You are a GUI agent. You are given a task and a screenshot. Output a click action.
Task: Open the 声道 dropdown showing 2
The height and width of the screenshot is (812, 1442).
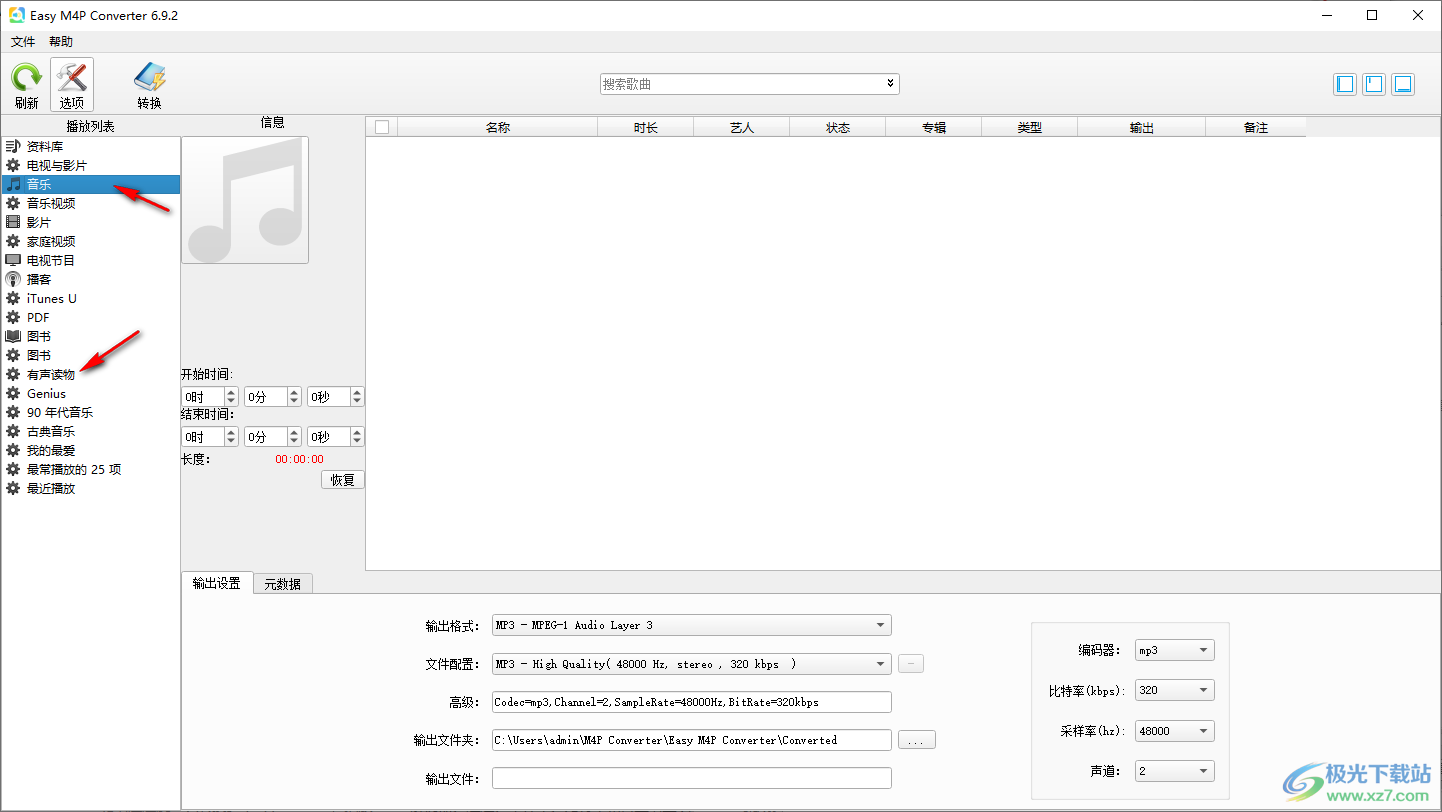(x=1175, y=771)
